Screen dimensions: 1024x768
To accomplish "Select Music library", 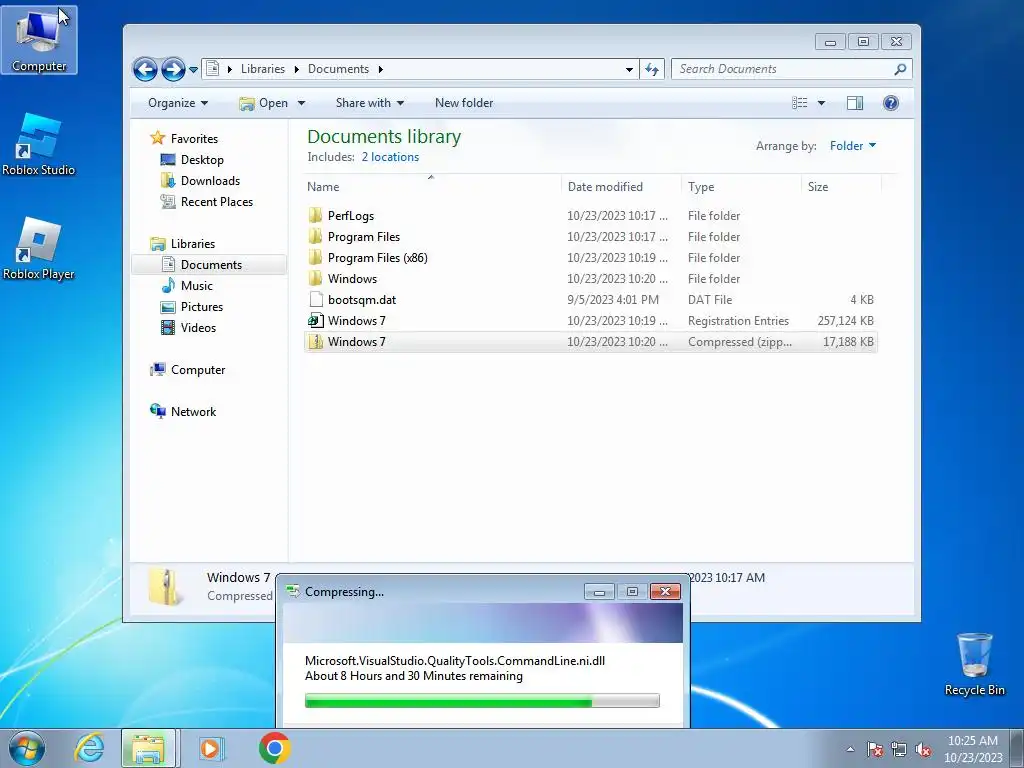I will pyautogui.click(x=197, y=285).
